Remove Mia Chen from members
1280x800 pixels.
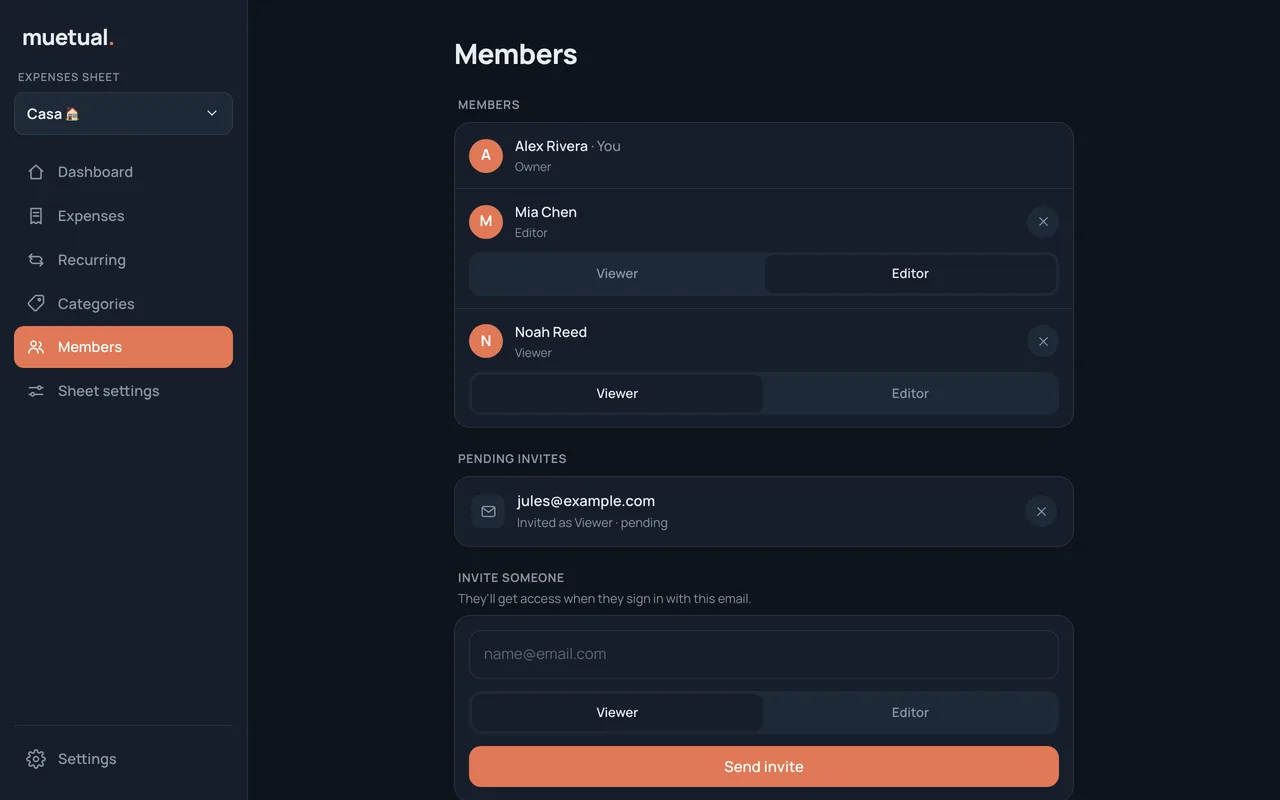(x=1043, y=222)
